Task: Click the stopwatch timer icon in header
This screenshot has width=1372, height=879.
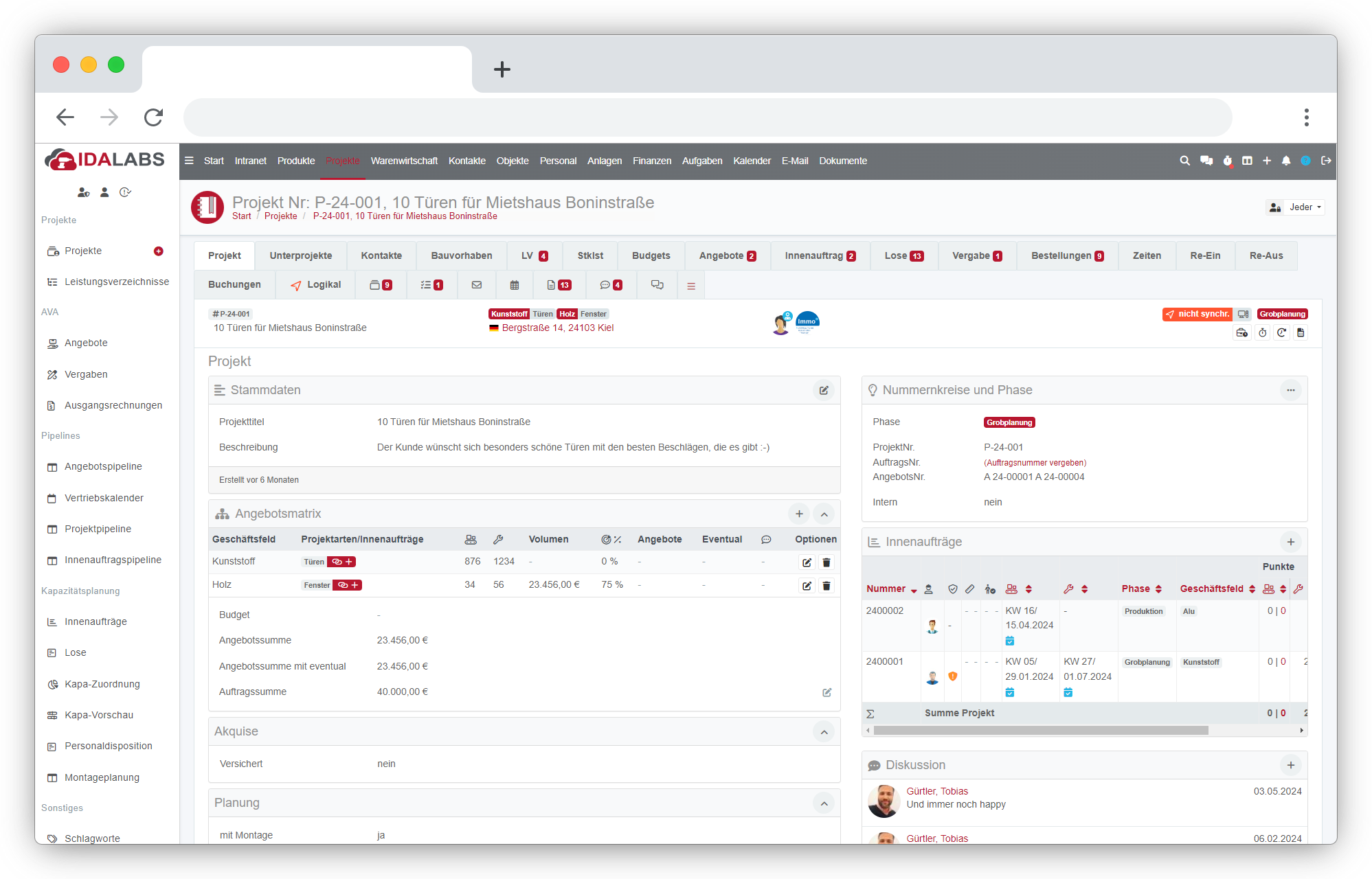Action: (1227, 161)
